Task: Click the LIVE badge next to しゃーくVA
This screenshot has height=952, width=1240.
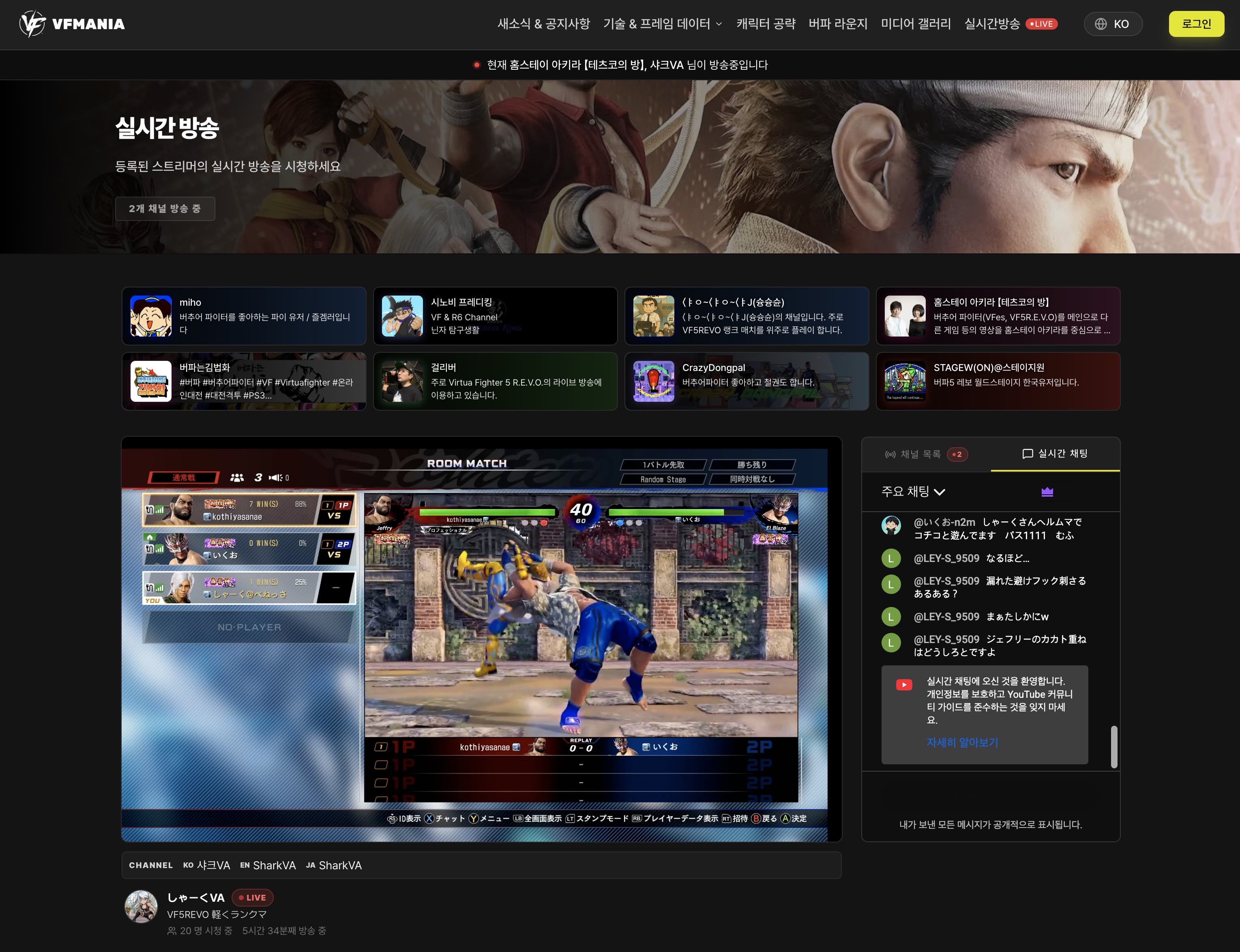Action: point(253,898)
